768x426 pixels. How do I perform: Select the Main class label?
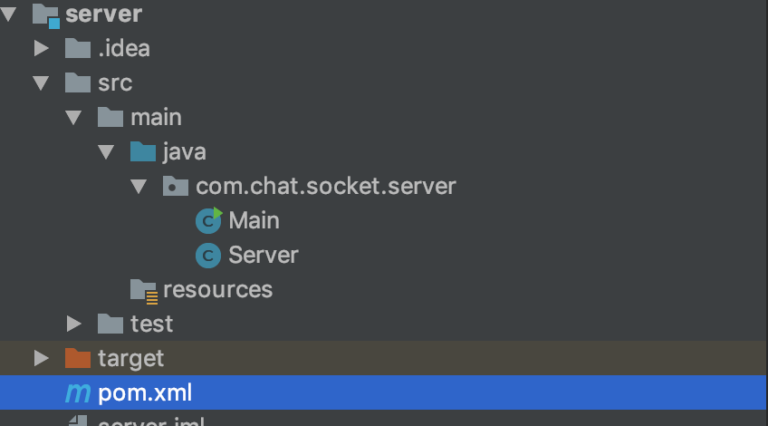254,220
